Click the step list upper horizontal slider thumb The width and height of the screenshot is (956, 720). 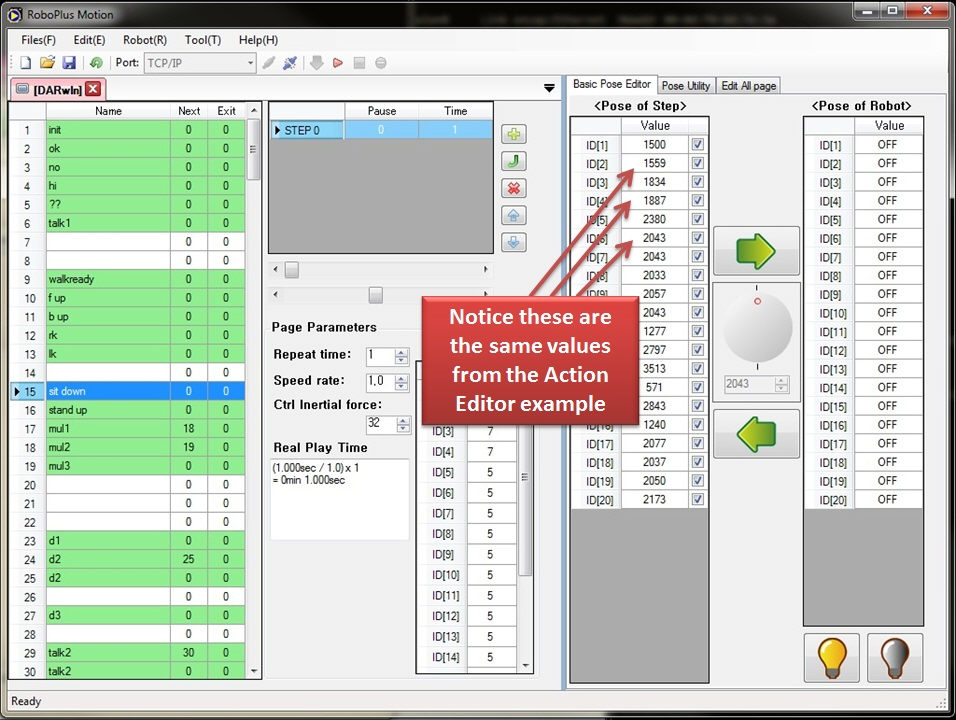[292, 269]
